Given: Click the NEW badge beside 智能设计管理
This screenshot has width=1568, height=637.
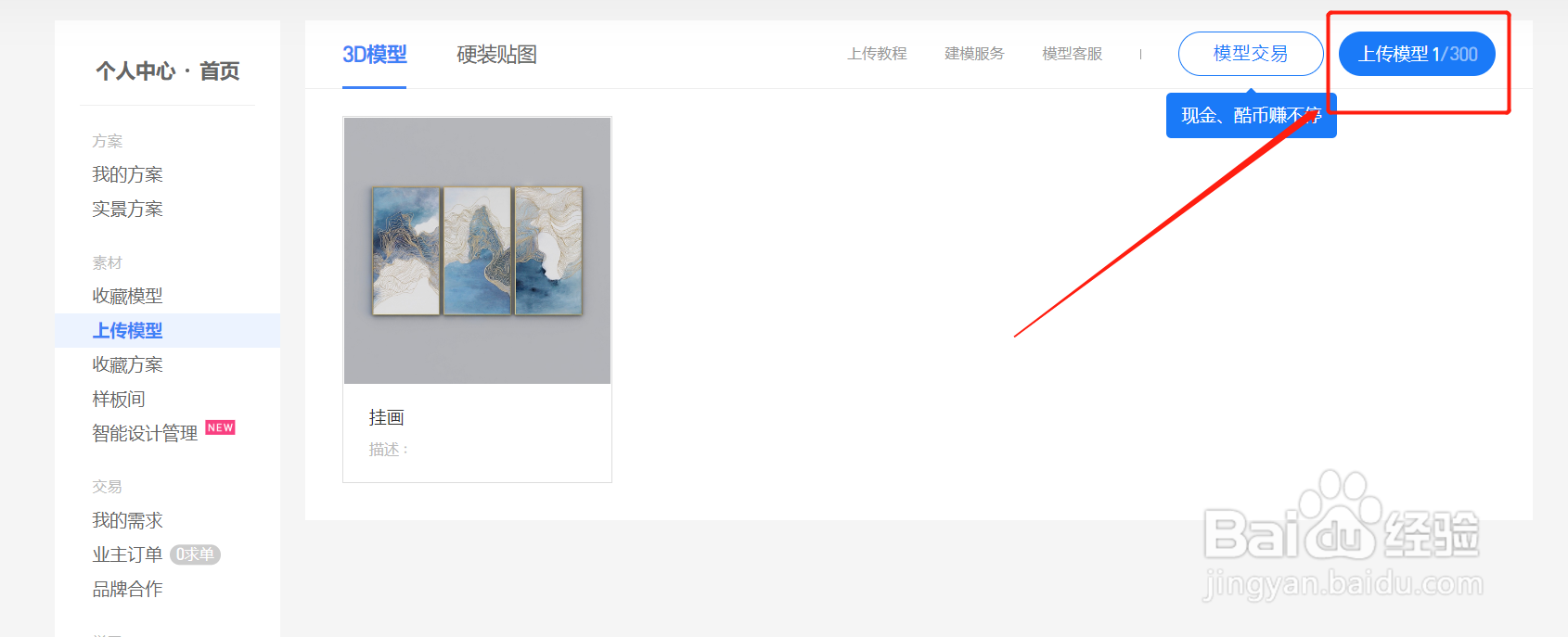Looking at the screenshot, I should click(220, 427).
